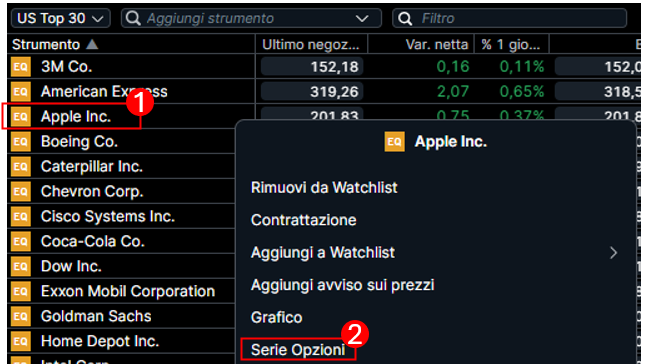647x364 pixels.
Task: Open Grafico for Apple Inc.
Action: tap(276, 317)
